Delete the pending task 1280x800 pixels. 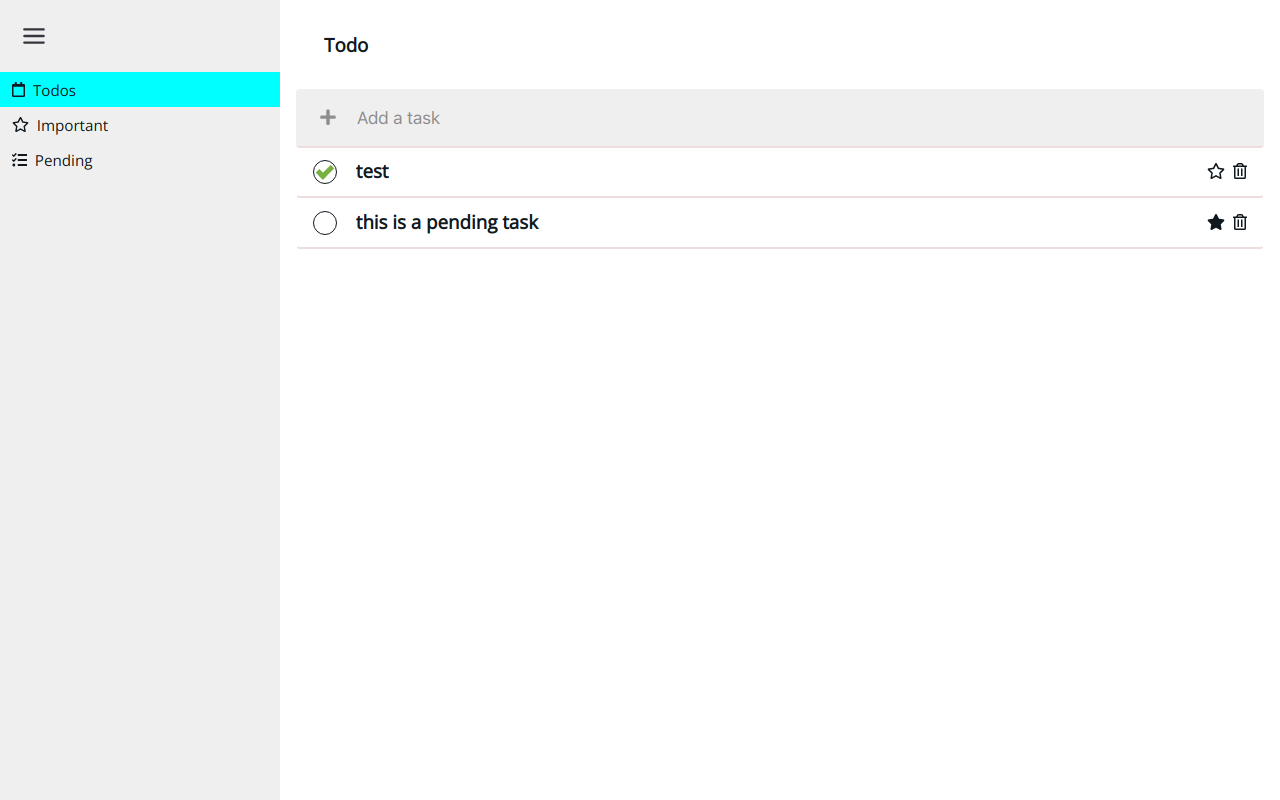tap(1240, 222)
